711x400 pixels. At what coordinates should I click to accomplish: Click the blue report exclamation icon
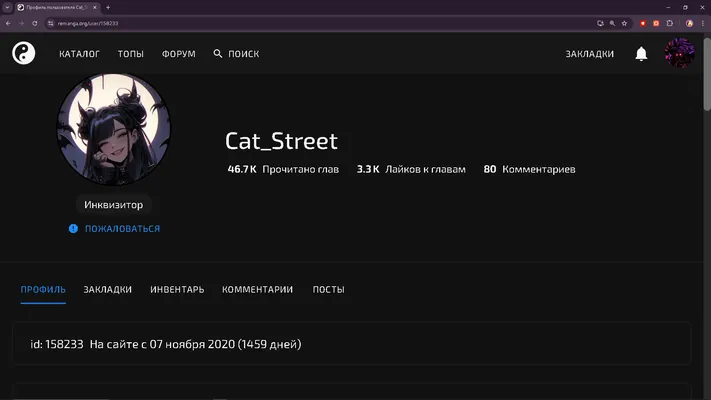tap(73, 229)
